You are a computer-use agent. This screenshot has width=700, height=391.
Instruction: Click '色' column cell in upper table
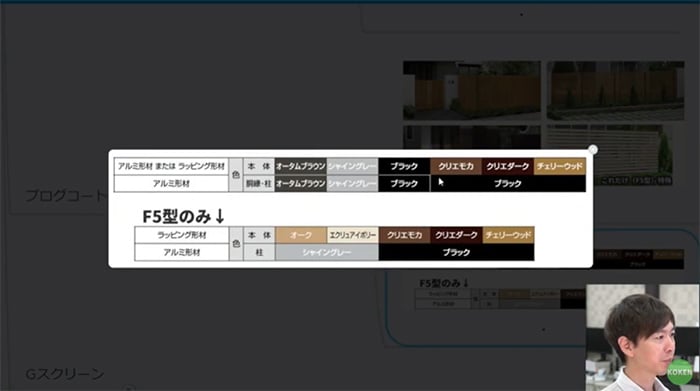point(236,175)
